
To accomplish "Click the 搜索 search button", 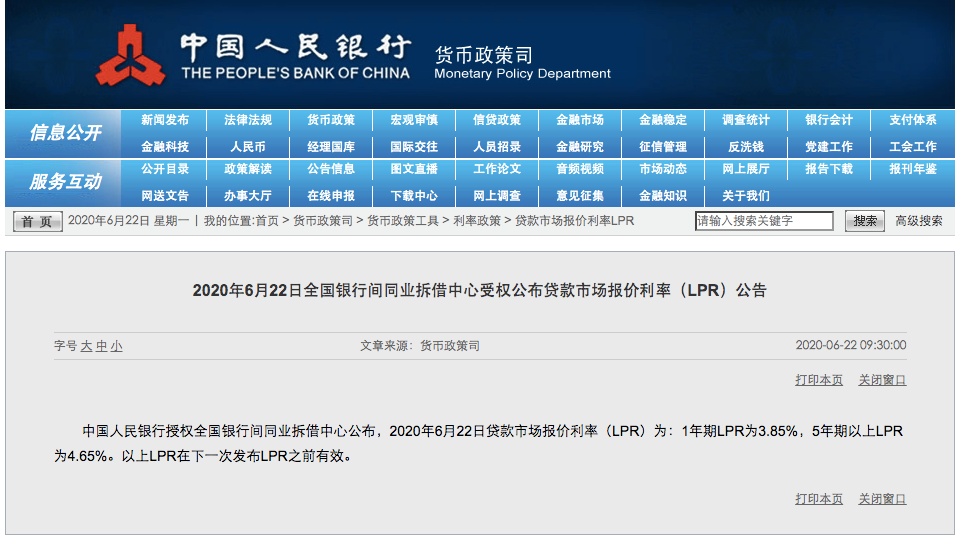I will [x=865, y=221].
